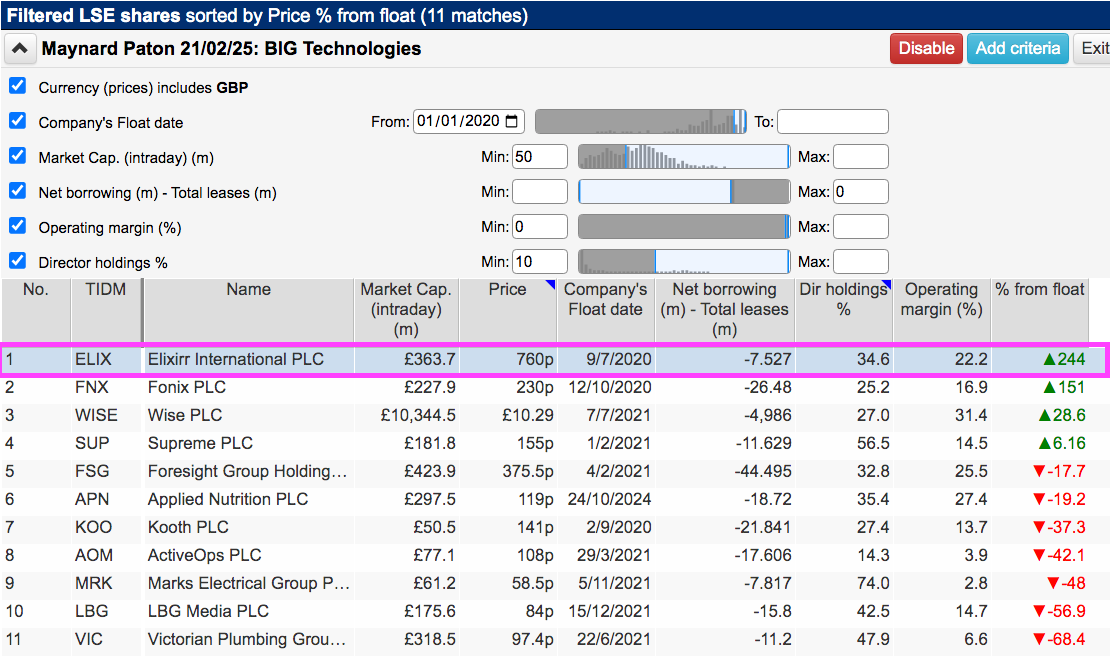This screenshot has height=660, width=1110.
Task: Click the Operating margin Max field
Action: [x=861, y=227]
